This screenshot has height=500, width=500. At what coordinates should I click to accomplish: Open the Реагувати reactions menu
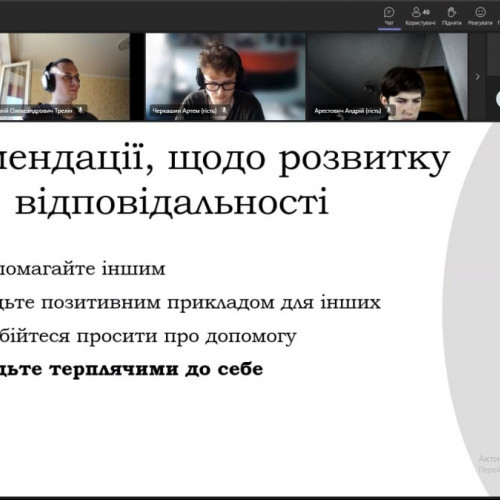coord(480,16)
